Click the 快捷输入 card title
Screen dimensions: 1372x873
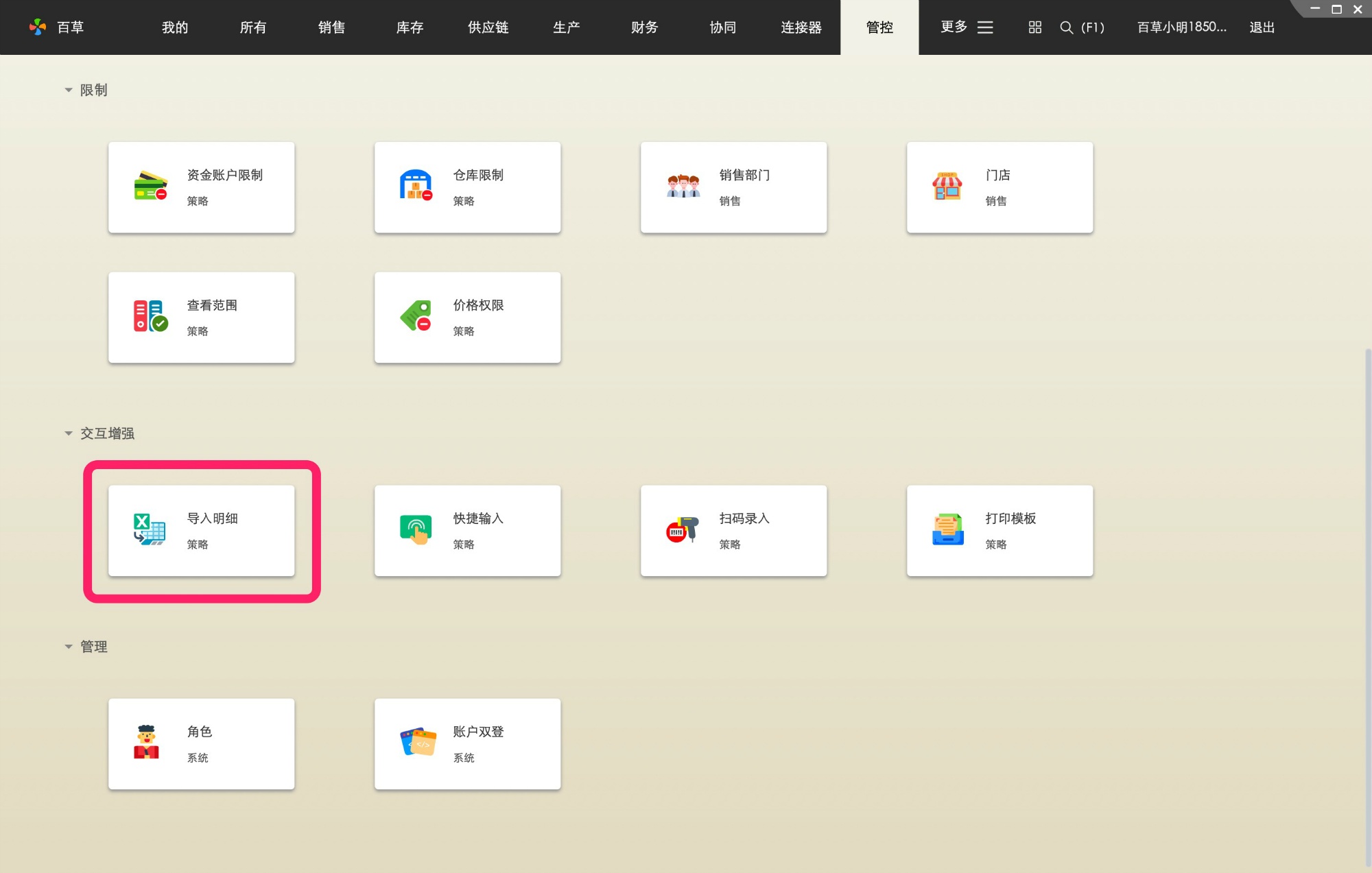click(478, 518)
